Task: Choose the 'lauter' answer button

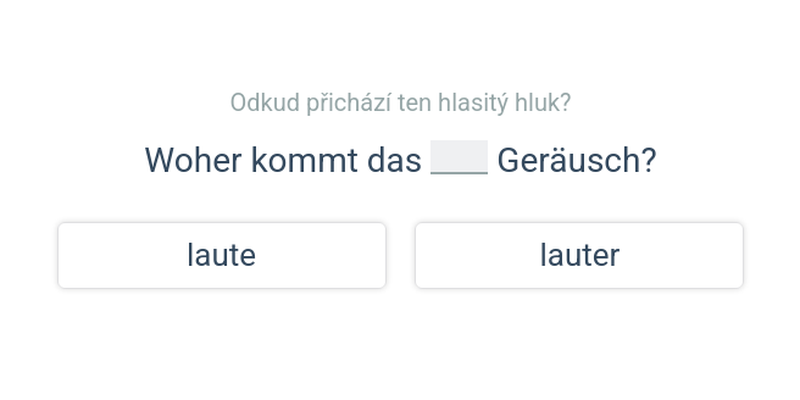Action: 579,255
